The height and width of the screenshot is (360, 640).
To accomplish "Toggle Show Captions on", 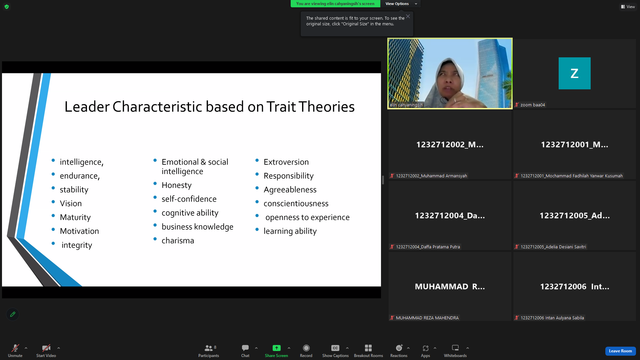I will pos(335,348).
